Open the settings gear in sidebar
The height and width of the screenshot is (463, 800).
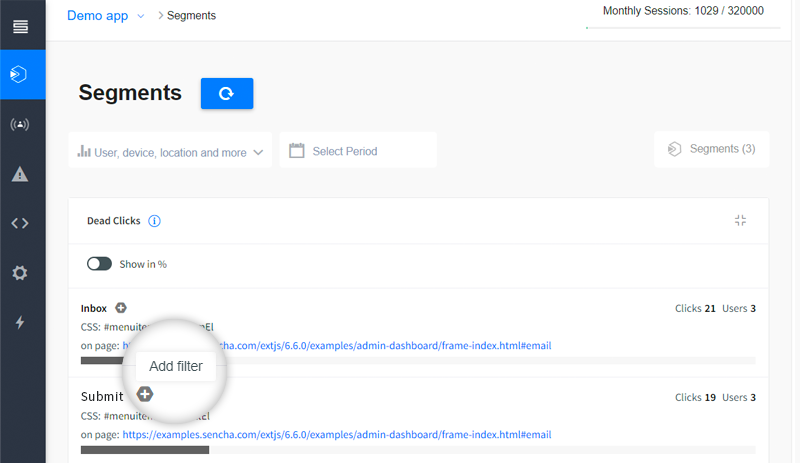(20, 273)
